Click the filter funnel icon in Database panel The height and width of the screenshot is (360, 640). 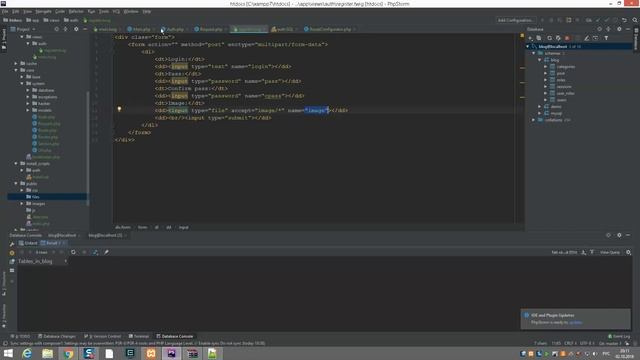pyautogui.click(x=606, y=38)
